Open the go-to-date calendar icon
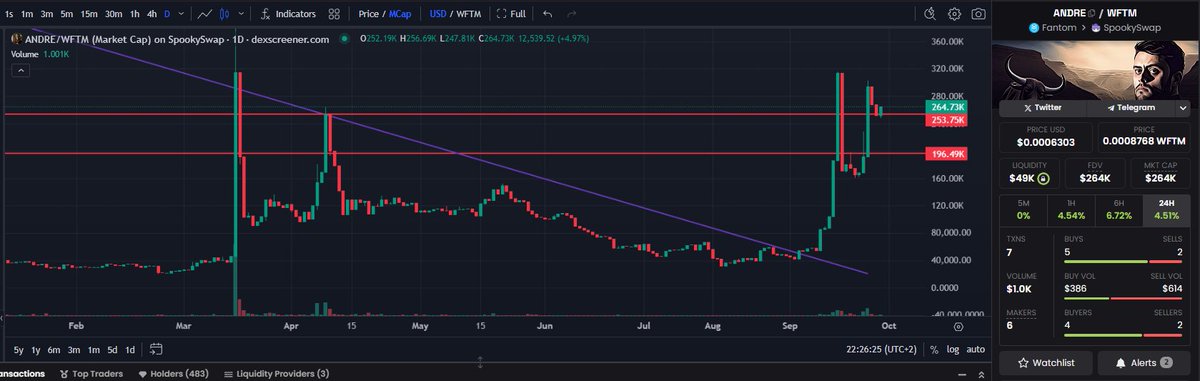This screenshot has width=1200, height=381. coord(156,350)
